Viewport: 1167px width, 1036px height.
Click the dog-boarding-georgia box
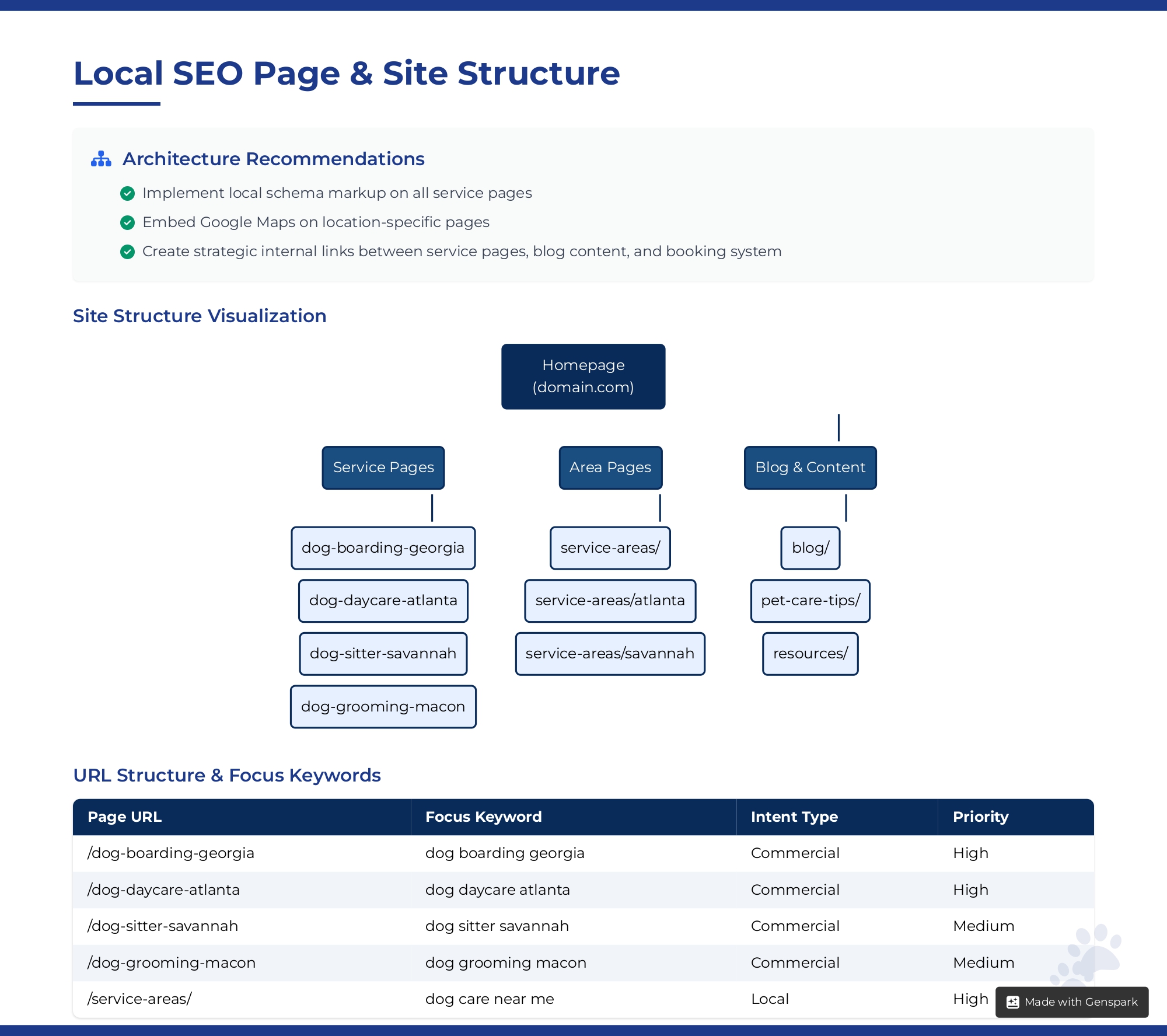[383, 548]
